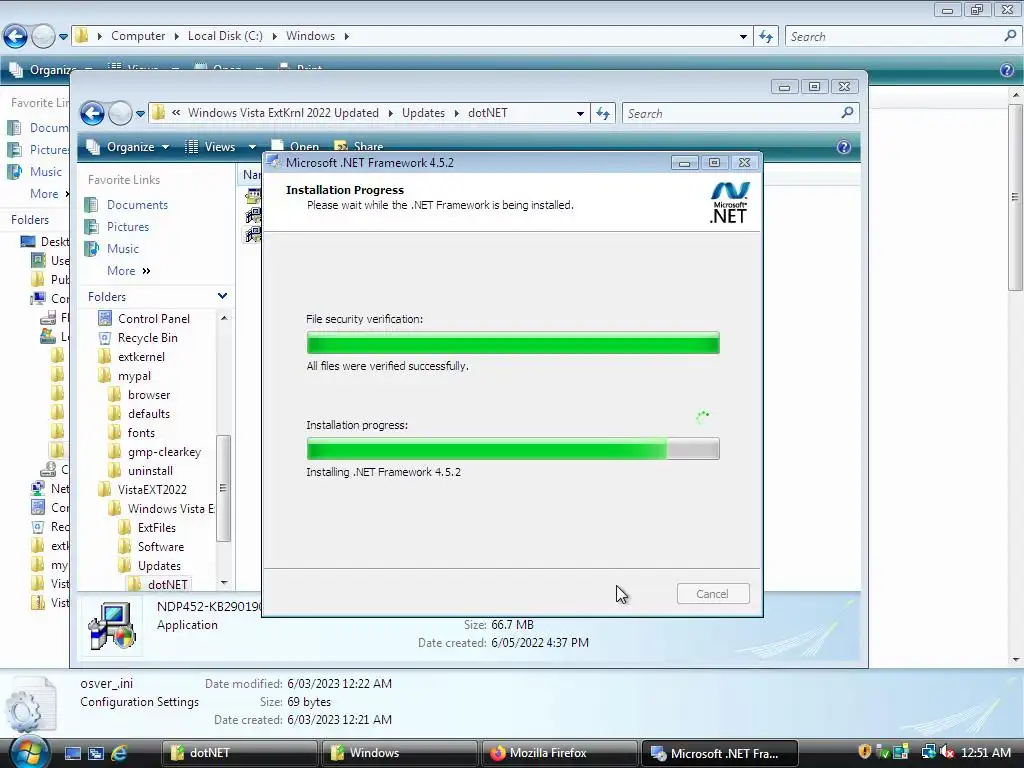Go back in the Windows folder window
The image size is (1024, 768).
tap(15, 37)
